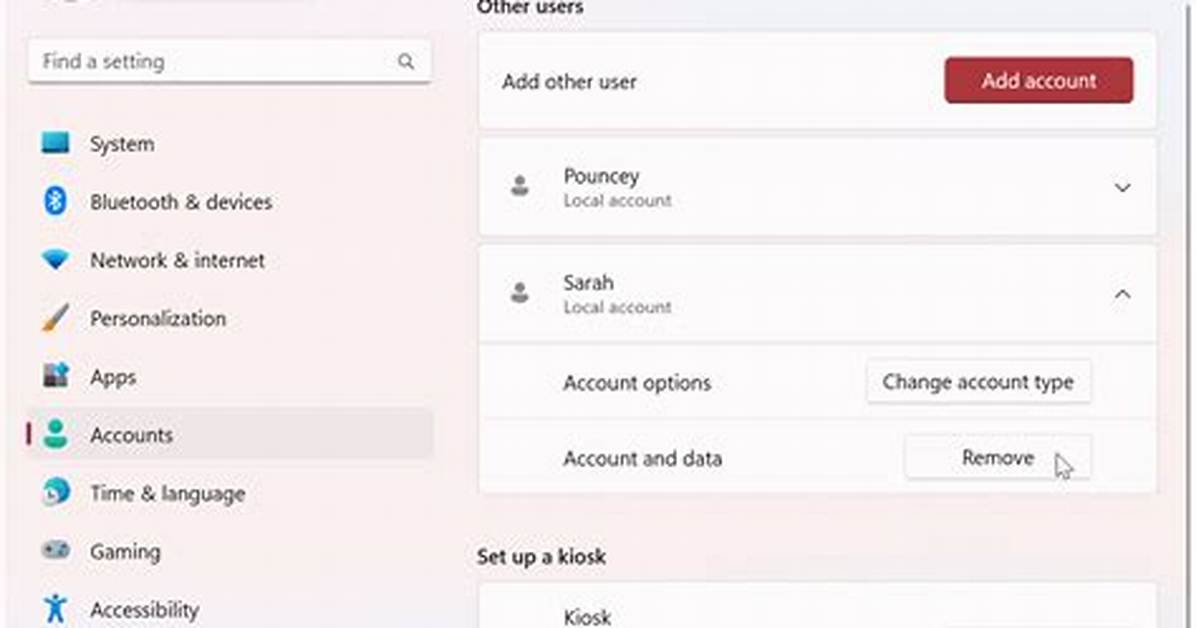Image resolution: width=1196 pixels, height=628 pixels.
Task: Click the System monitor icon
Action: click(56, 143)
